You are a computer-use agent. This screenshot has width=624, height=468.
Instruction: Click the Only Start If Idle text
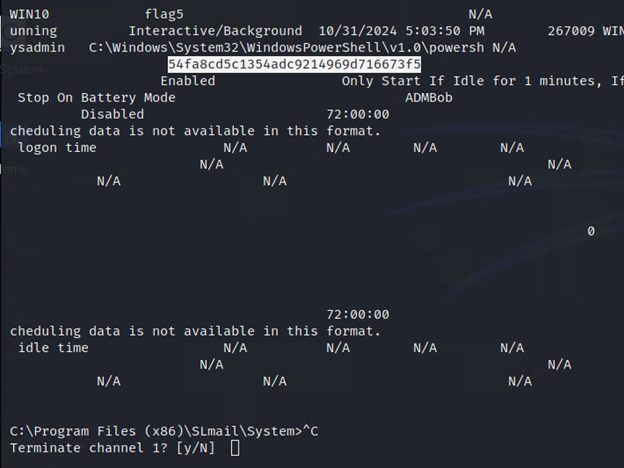(x=420, y=80)
